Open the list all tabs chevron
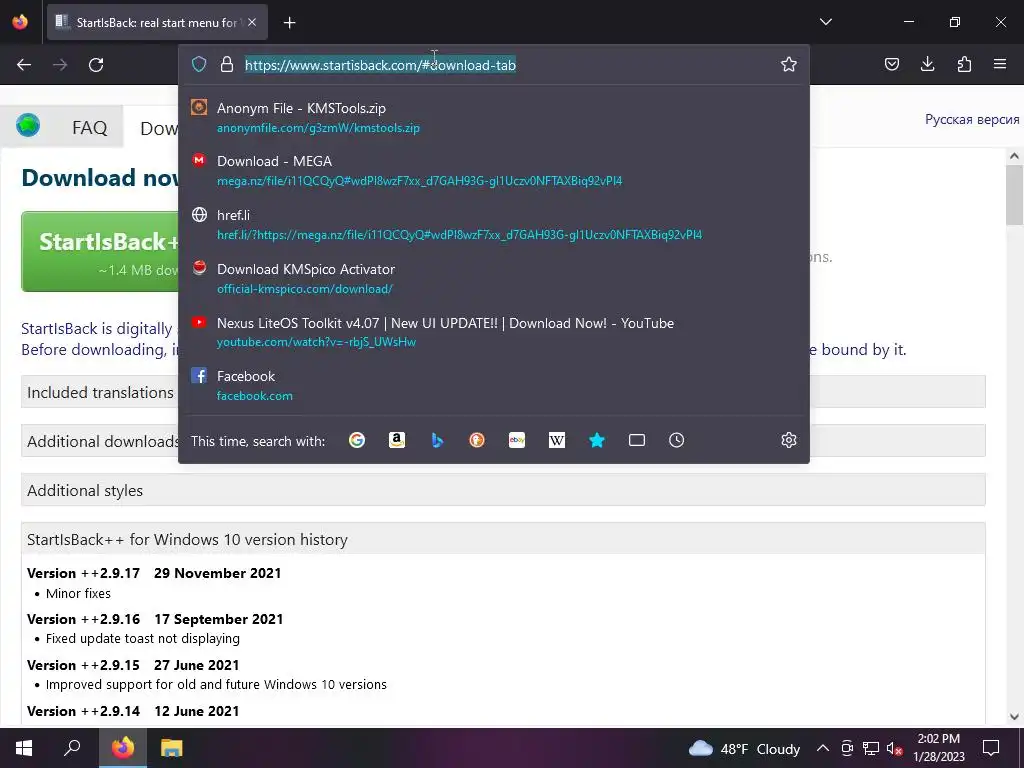Screen dimensions: 1024x768 point(825,22)
